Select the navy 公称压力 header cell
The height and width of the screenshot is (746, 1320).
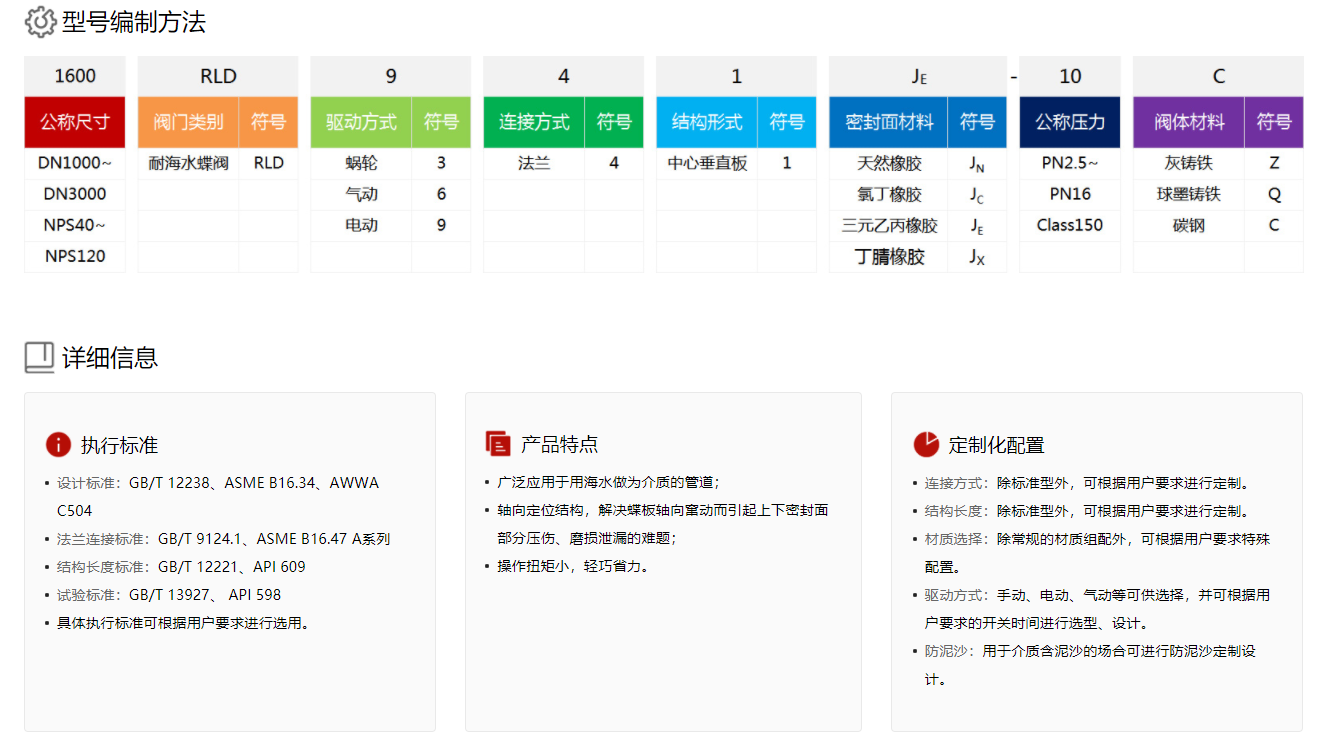[1070, 122]
